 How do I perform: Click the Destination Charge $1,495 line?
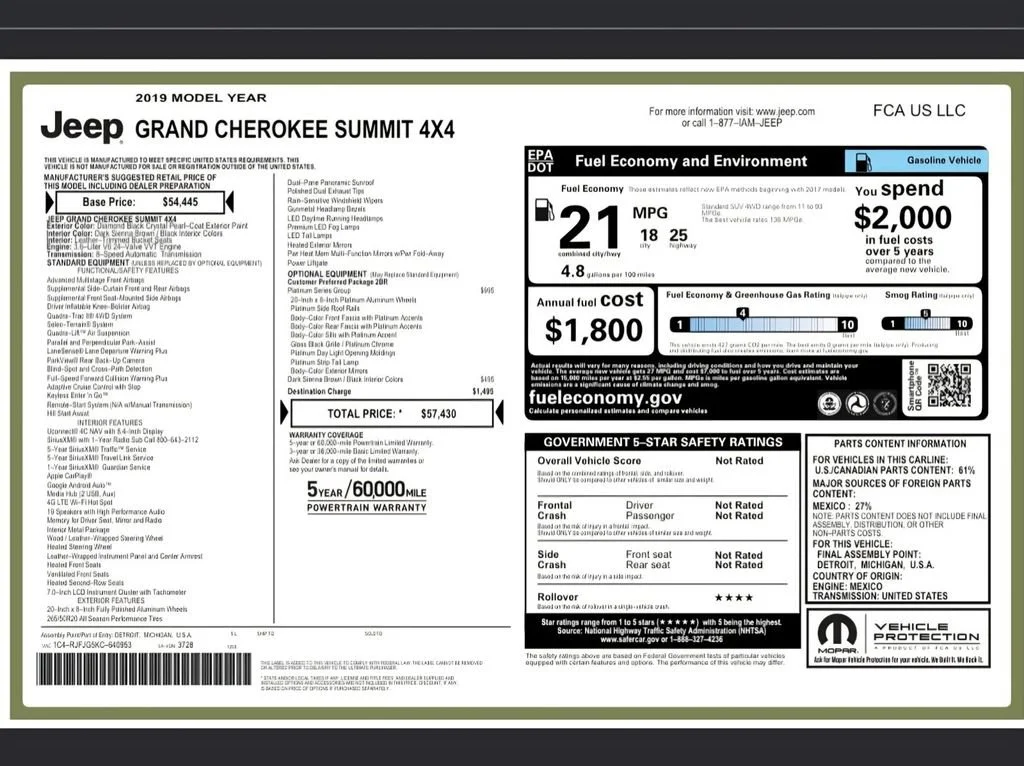[391, 392]
